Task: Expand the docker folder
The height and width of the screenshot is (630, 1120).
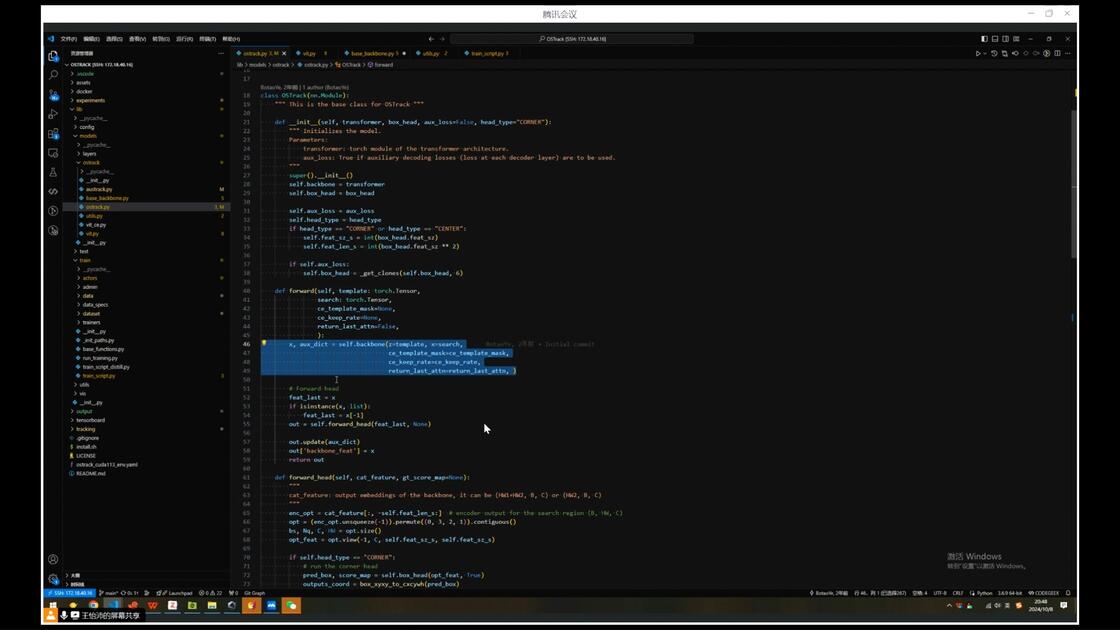Action: click(x=146, y=91)
